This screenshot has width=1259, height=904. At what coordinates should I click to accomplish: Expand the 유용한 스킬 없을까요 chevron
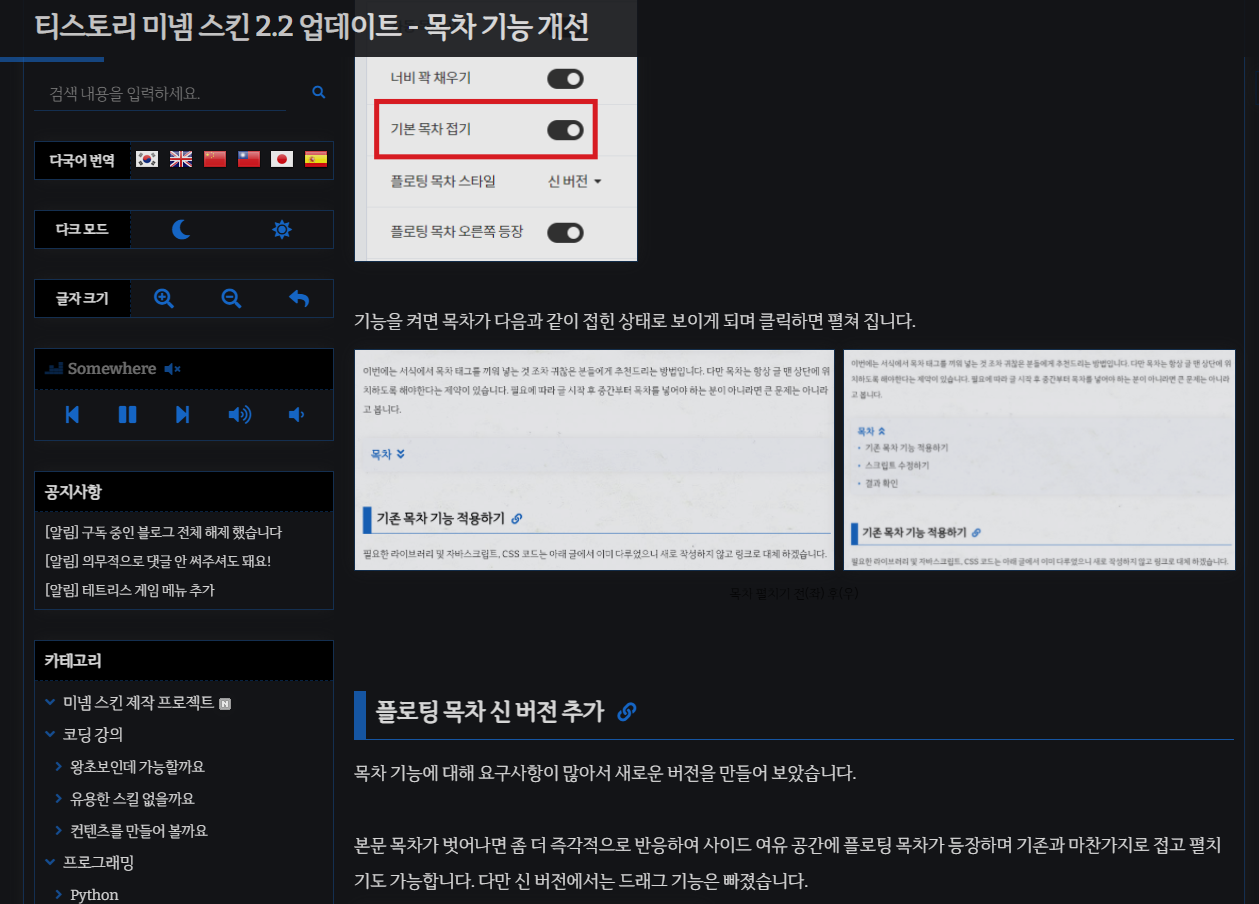pyautogui.click(x=59, y=799)
